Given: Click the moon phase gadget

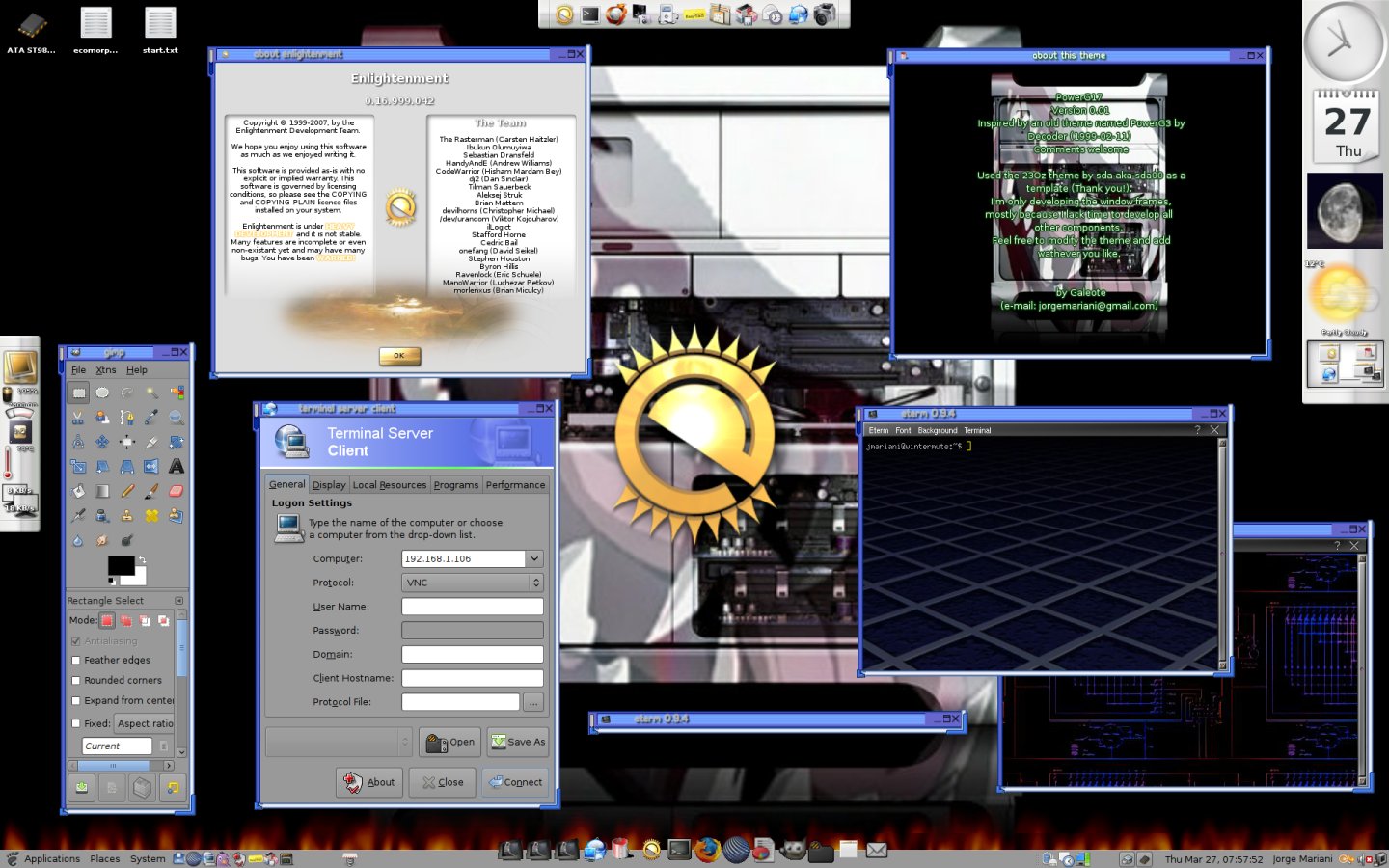Looking at the screenshot, I should [1345, 211].
